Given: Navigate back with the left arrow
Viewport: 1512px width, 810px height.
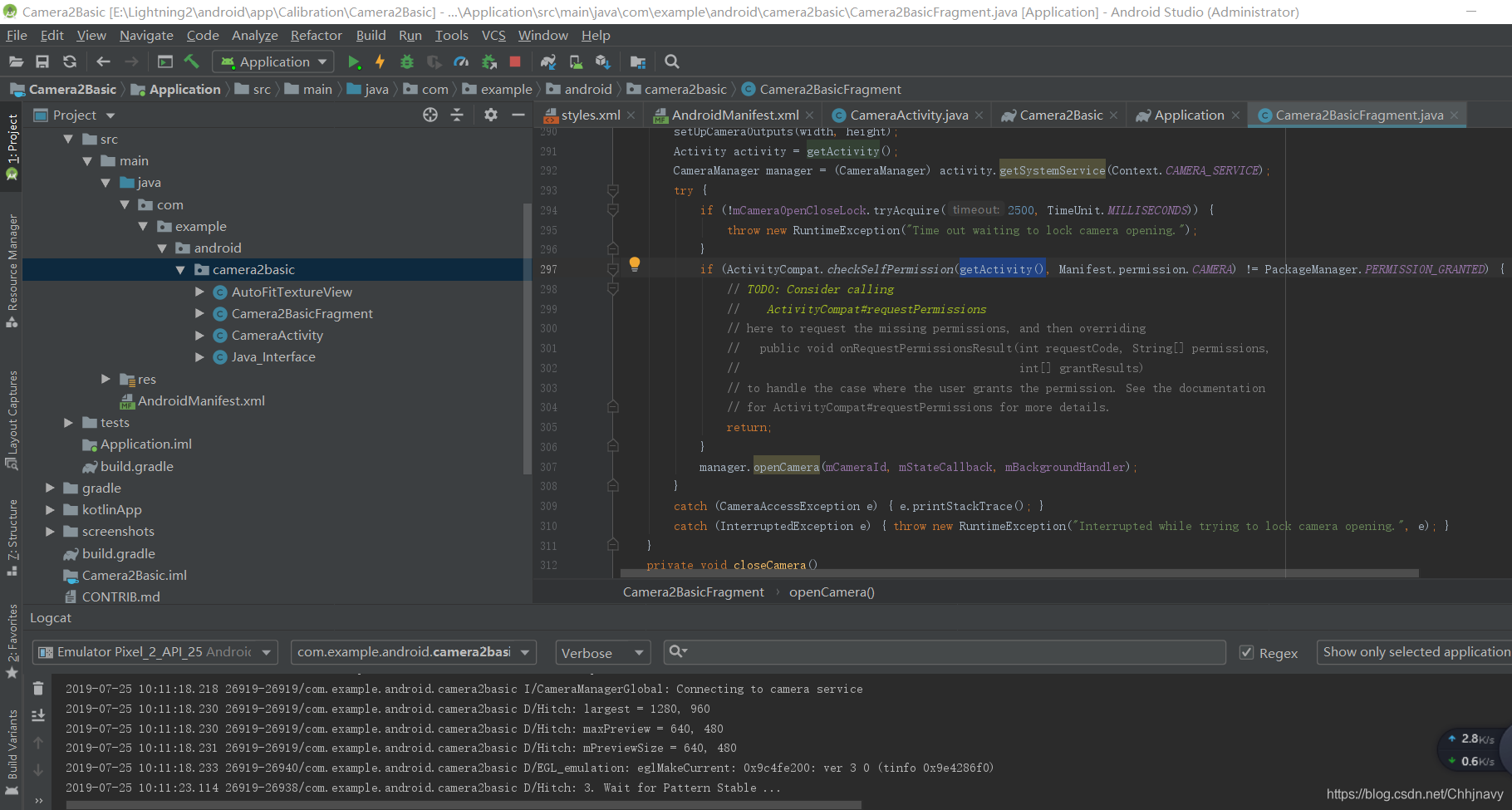Looking at the screenshot, I should (x=103, y=61).
